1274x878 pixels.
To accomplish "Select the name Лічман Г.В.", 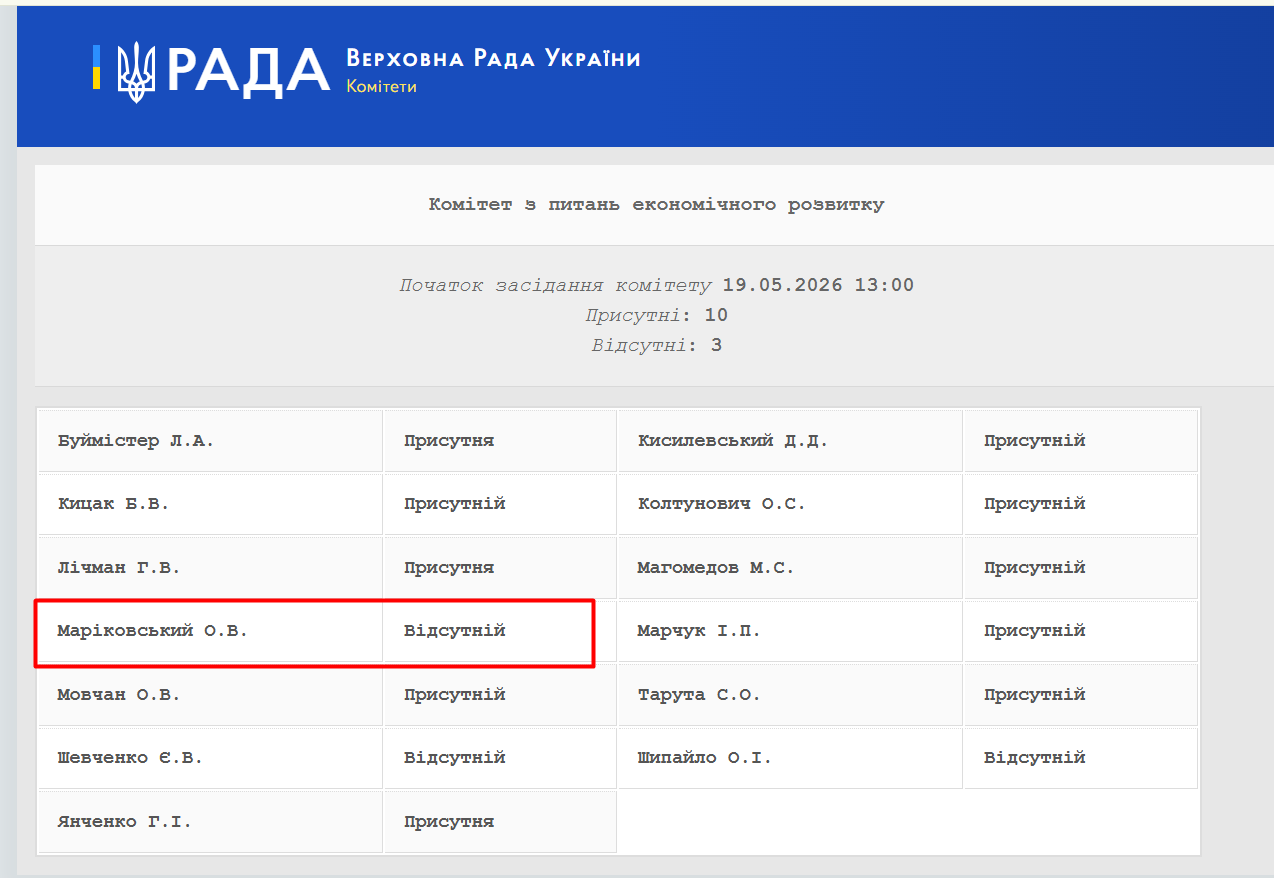I will pyautogui.click(x=119, y=568).
